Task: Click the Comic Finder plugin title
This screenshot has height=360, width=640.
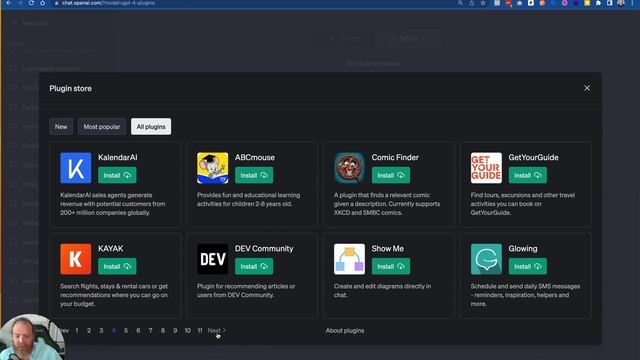Action: click(395, 157)
